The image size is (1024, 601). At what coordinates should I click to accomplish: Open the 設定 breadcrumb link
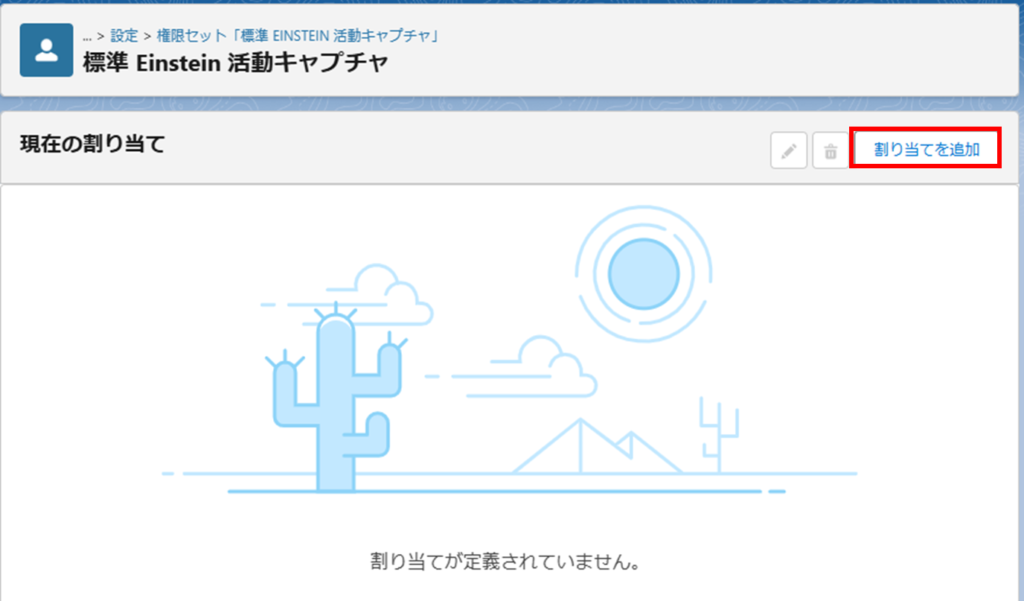(x=124, y=35)
